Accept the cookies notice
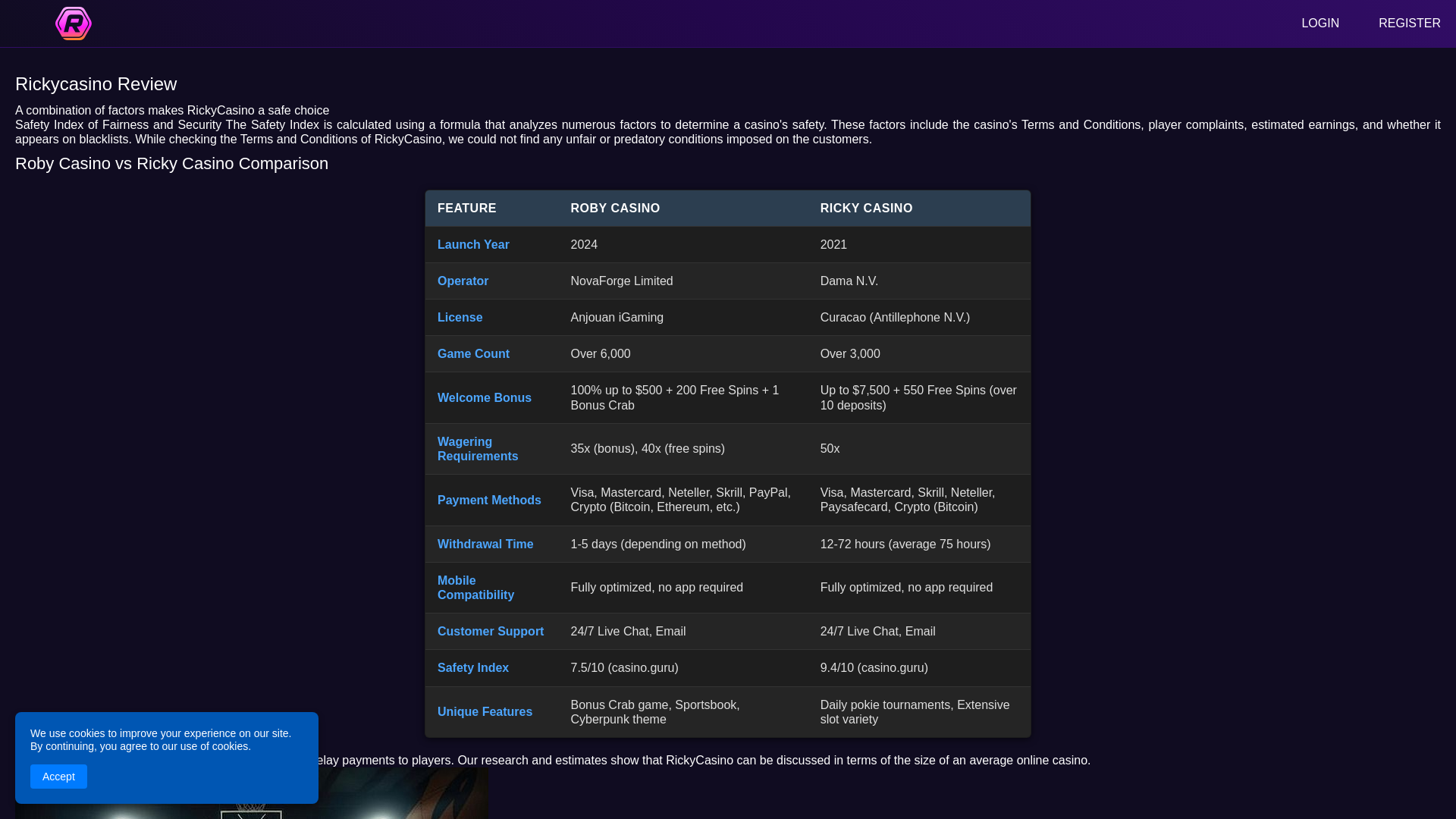The image size is (1456, 819). tap(58, 777)
